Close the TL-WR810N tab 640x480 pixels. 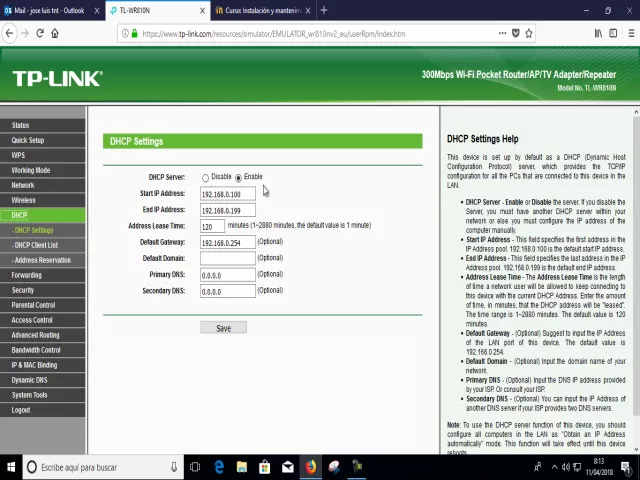point(202,11)
